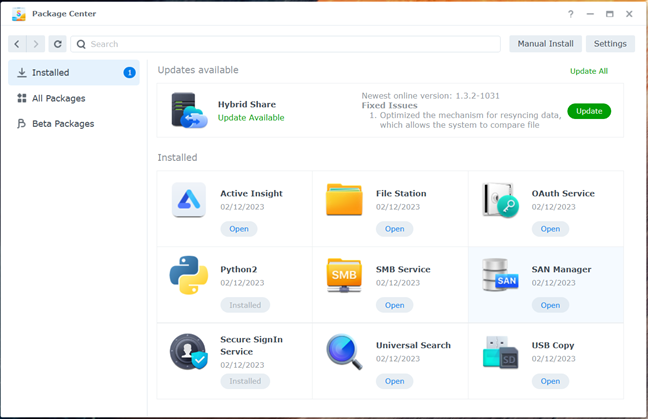Click the update count badge on Installed
This screenshot has width=648, height=419.
point(129,73)
